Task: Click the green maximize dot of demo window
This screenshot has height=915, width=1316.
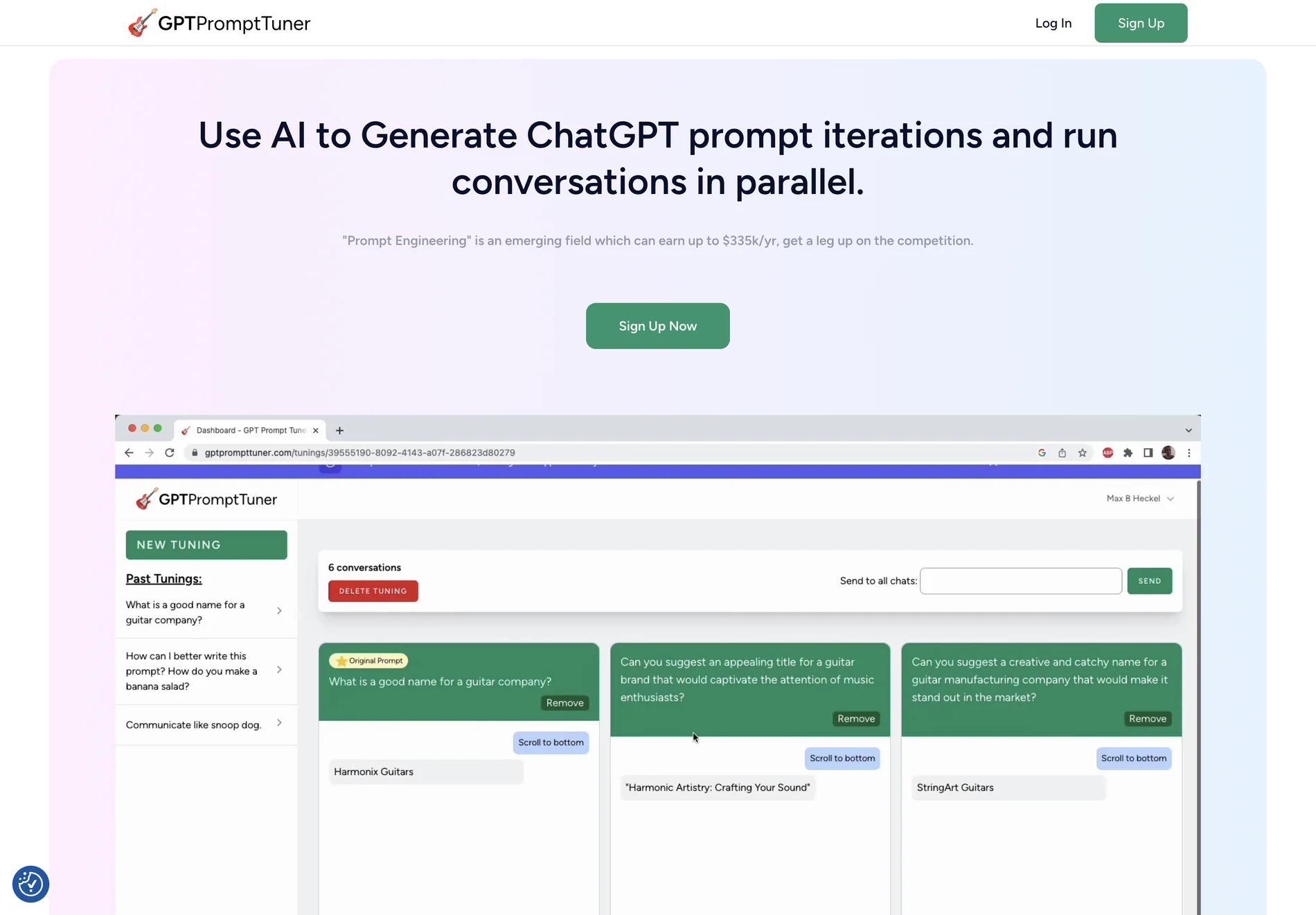Action: coord(158,428)
